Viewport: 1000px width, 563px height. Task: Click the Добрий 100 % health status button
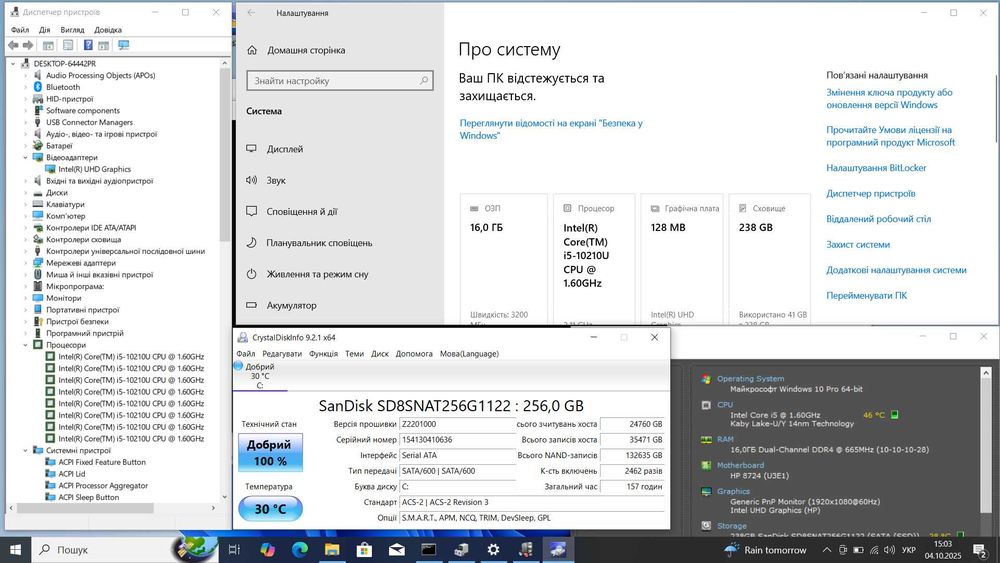click(x=270, y=453)
